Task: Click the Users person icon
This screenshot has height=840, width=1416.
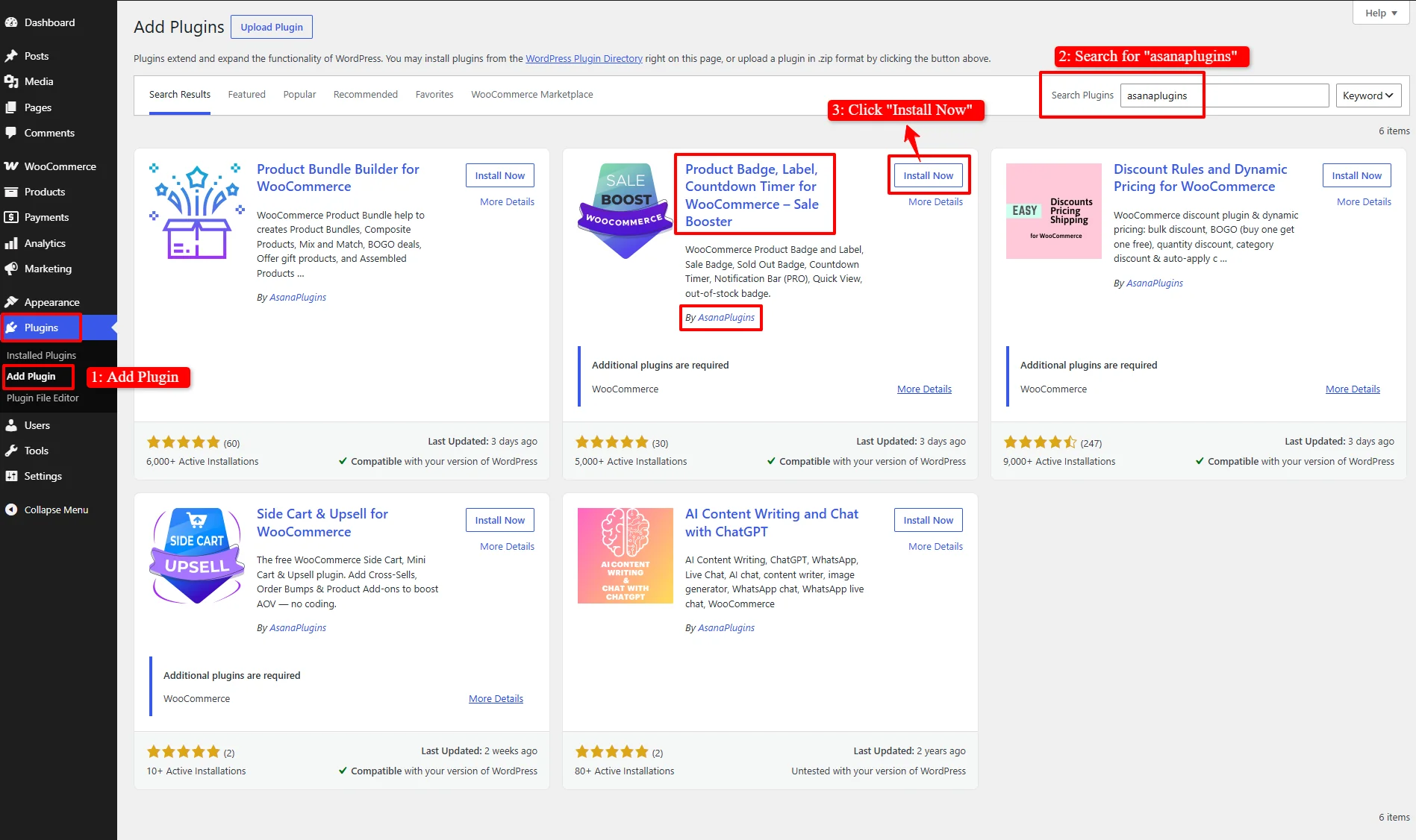Action: (11, 425)
